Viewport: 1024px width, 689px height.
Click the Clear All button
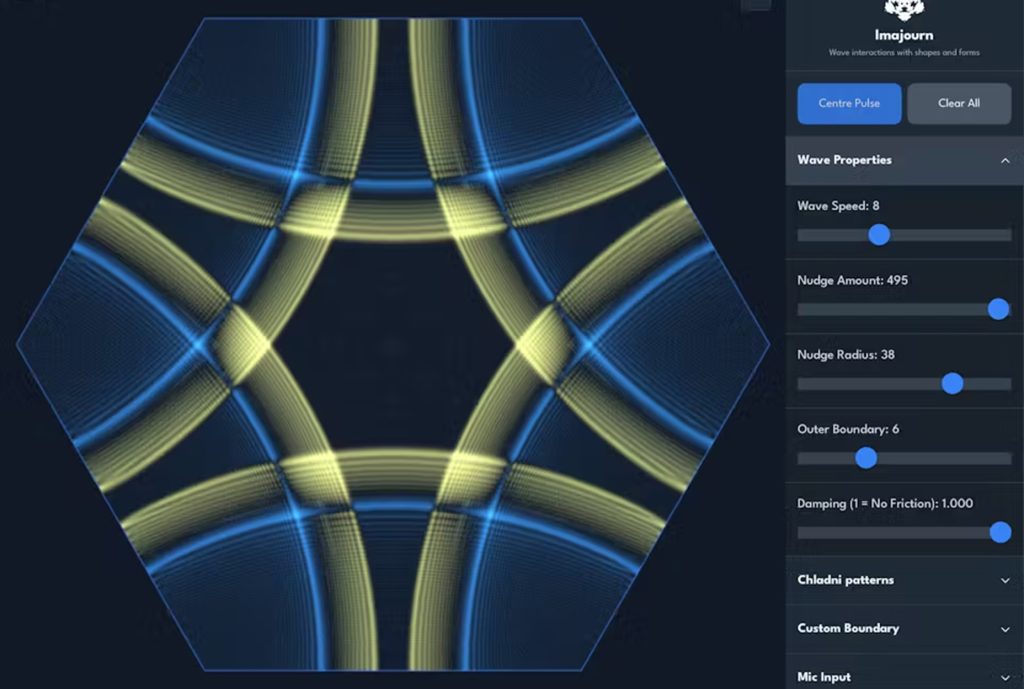coord(959,103)
